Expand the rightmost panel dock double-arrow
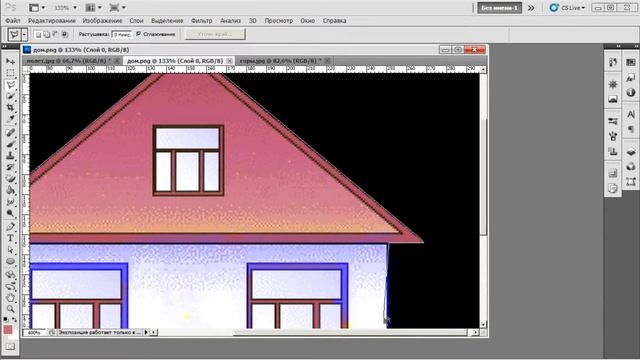Screen dimensions: 640x360 [636, 46]
